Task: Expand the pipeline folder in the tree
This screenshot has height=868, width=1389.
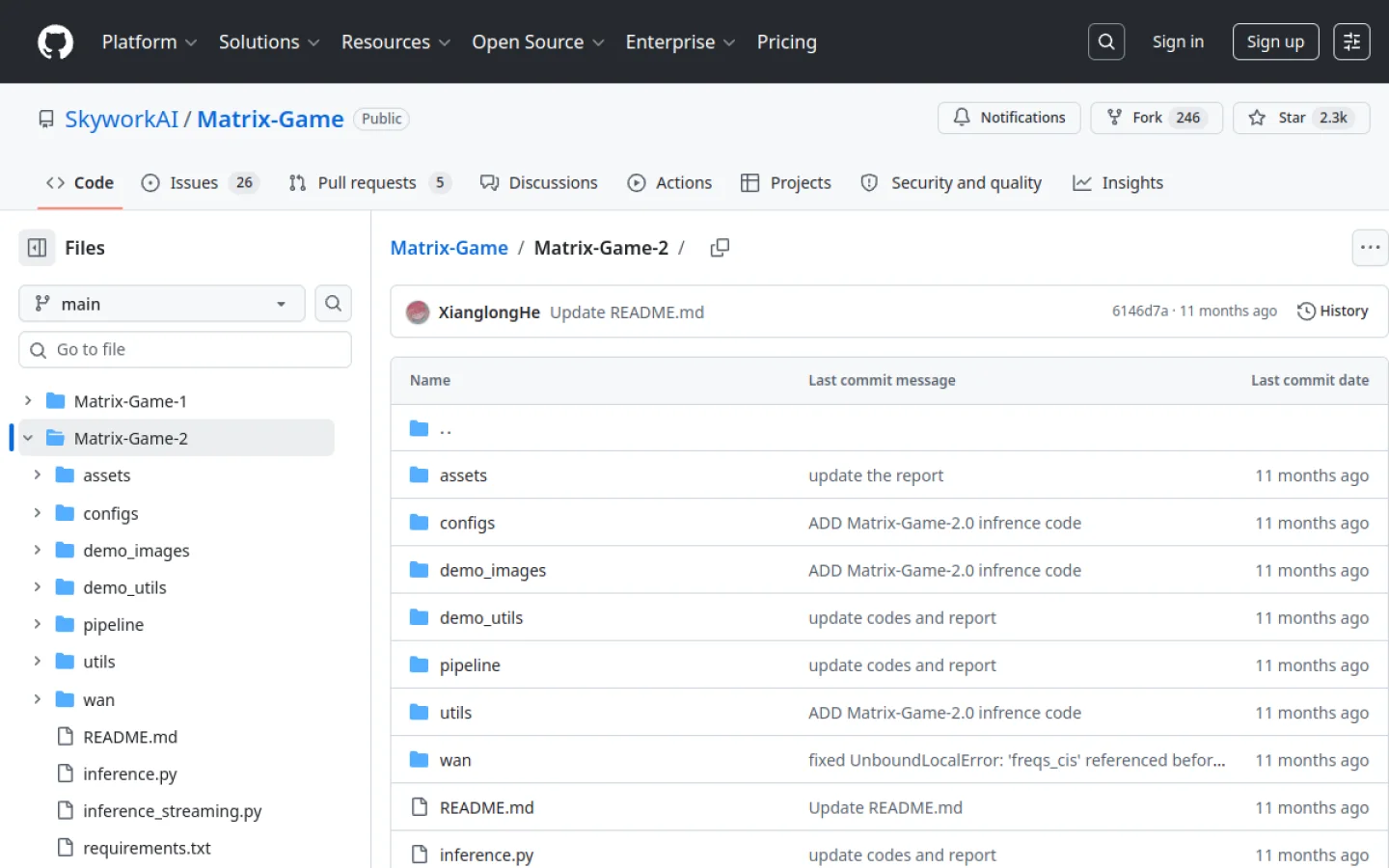Action: 38,624
